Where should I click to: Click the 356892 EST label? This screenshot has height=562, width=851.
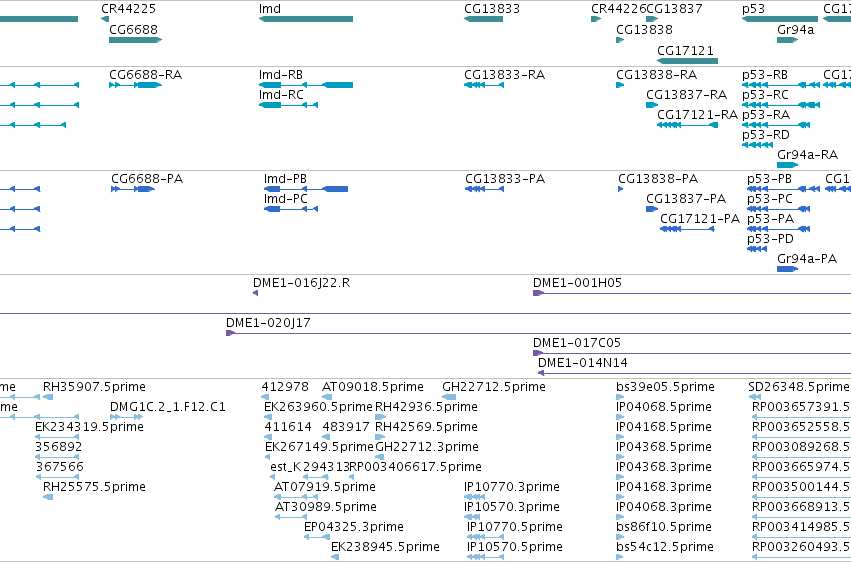tap(59, 448)
